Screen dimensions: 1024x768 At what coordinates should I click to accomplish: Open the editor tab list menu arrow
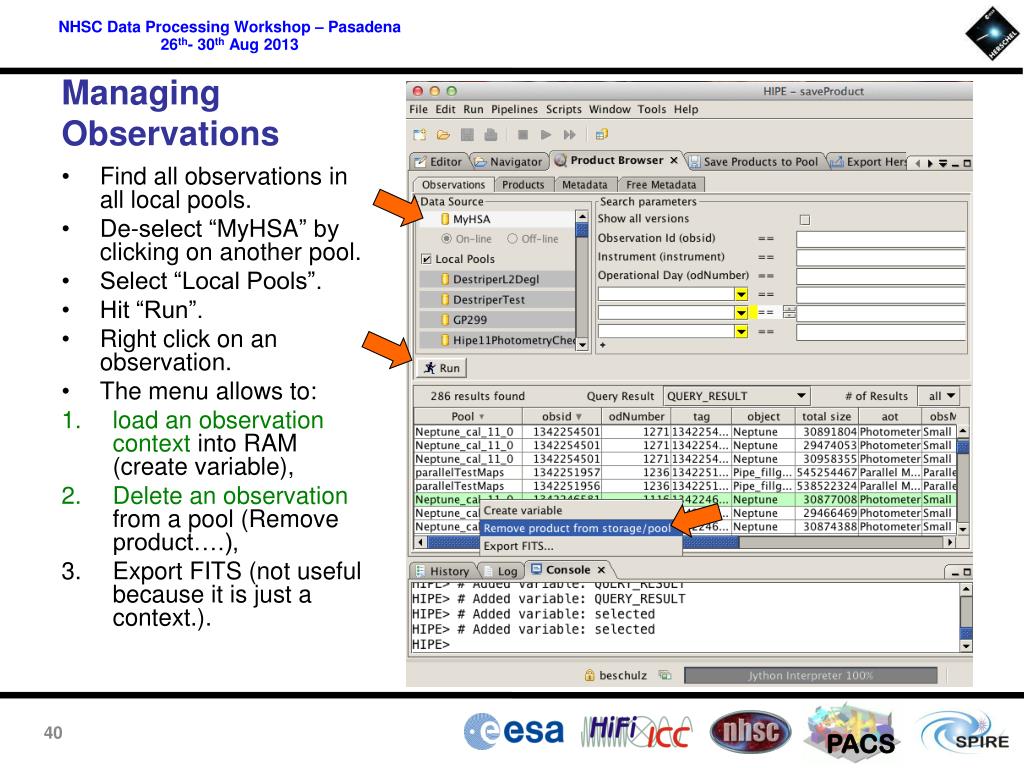click(942, 163)
